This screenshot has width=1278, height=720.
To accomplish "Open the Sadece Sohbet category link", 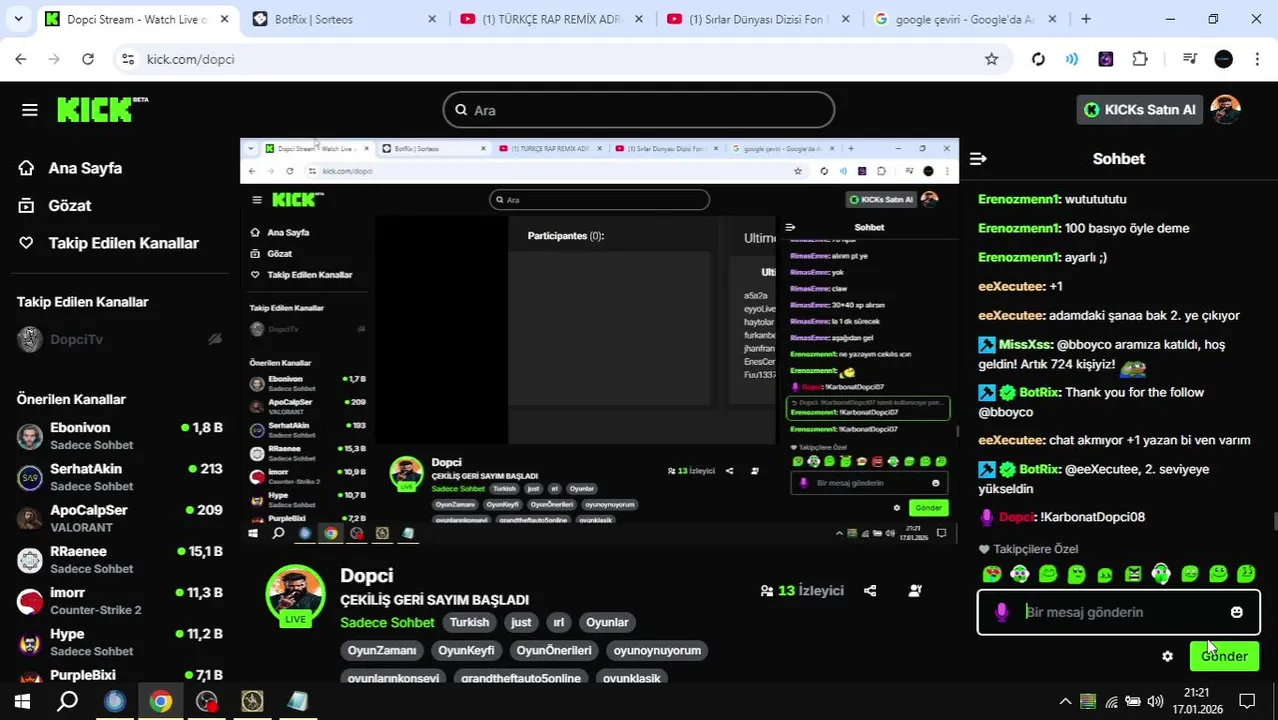I will click(387, 622).
